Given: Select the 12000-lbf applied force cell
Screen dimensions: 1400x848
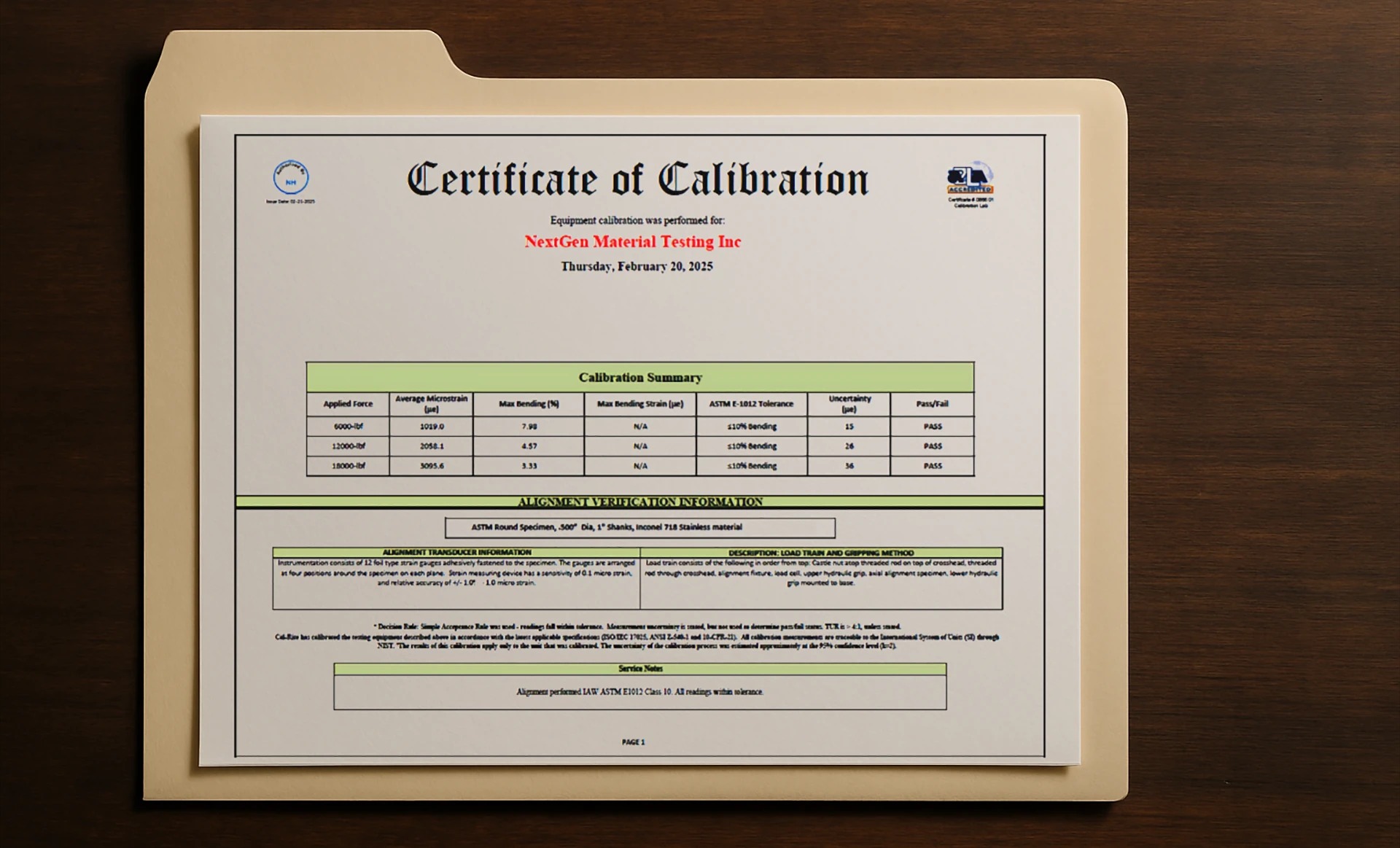Looking at the screenshot, I should (348, 446).
